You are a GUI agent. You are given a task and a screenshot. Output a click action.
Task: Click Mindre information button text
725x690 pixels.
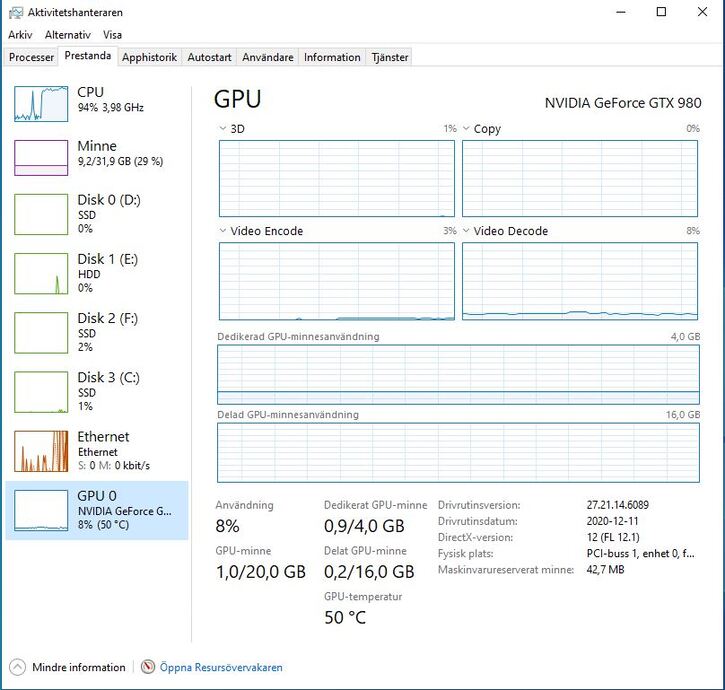click(x=79, y=667)
